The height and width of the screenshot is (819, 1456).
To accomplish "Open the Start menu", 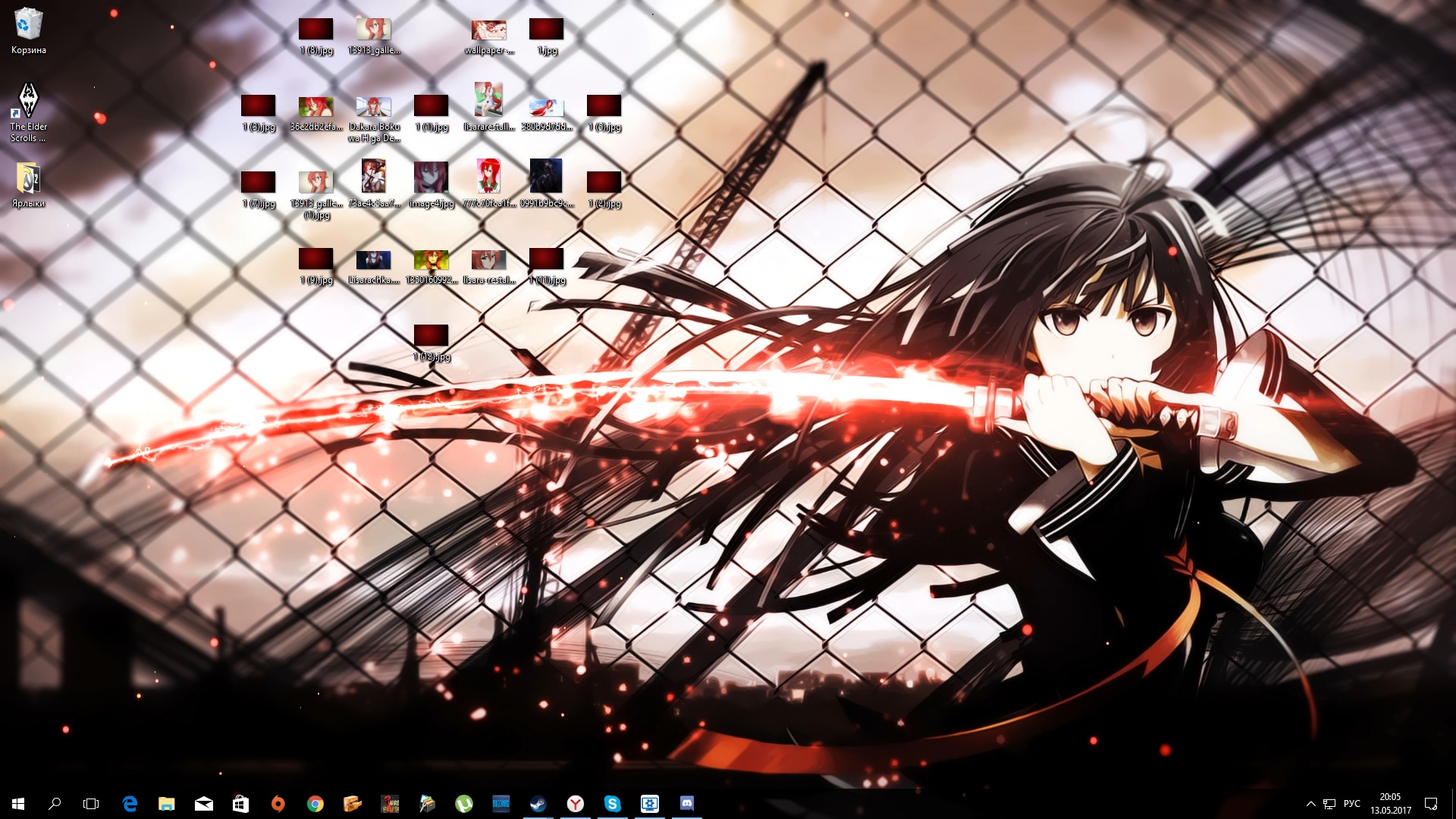I will pos(18,804).
